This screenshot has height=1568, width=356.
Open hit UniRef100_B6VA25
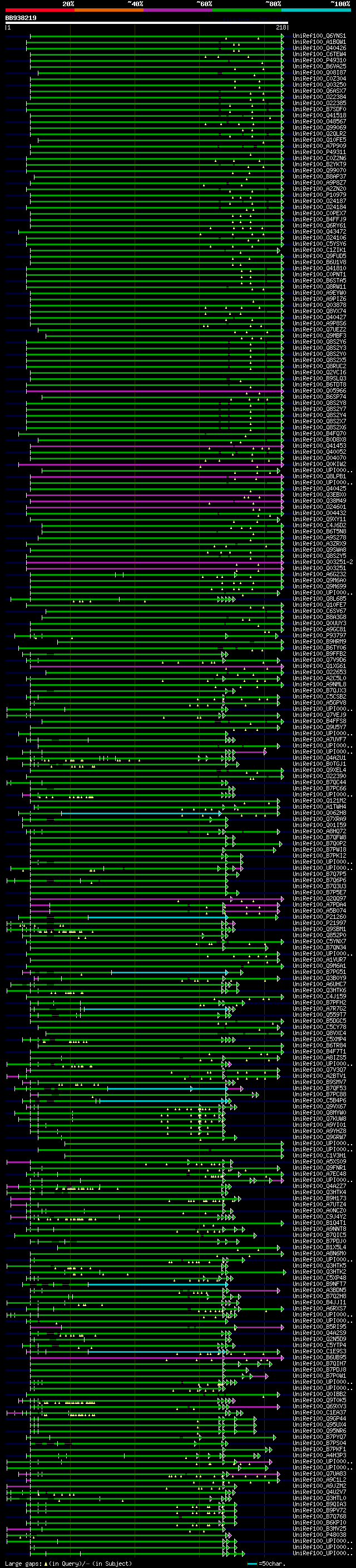pyautogui.click(x=319, y=66)
